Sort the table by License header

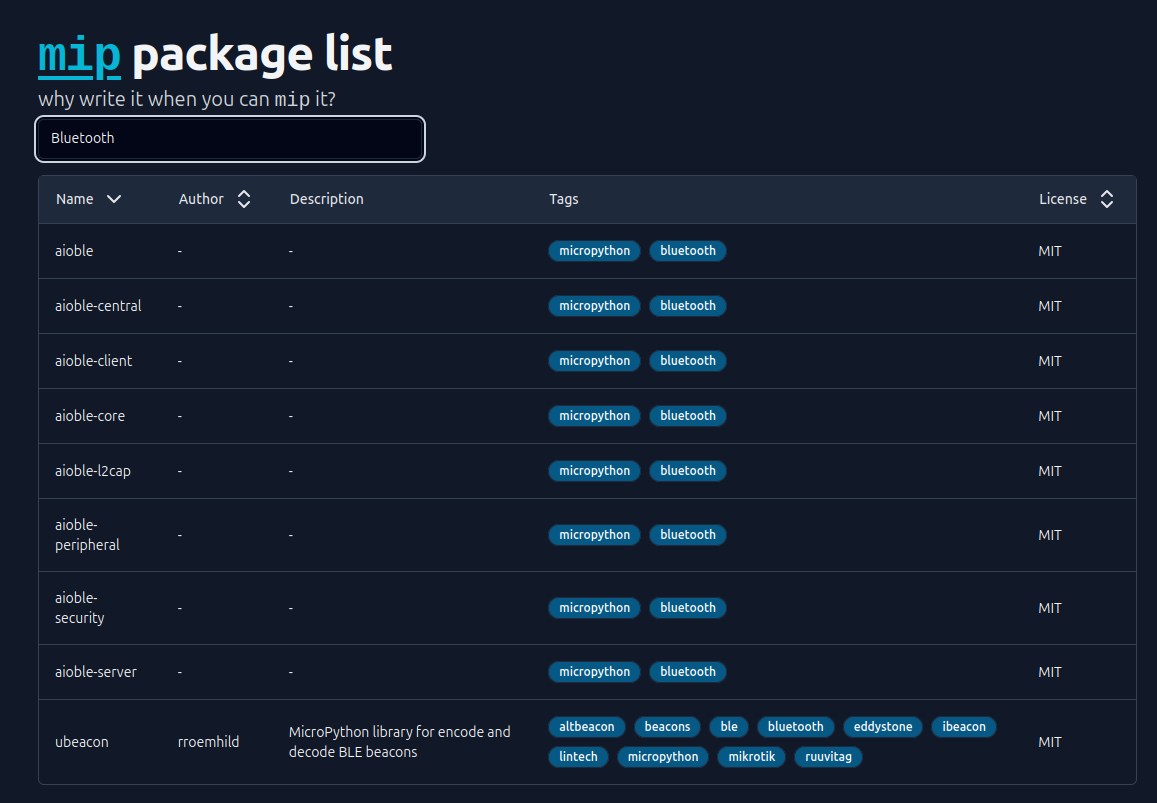click(1062, 199)
